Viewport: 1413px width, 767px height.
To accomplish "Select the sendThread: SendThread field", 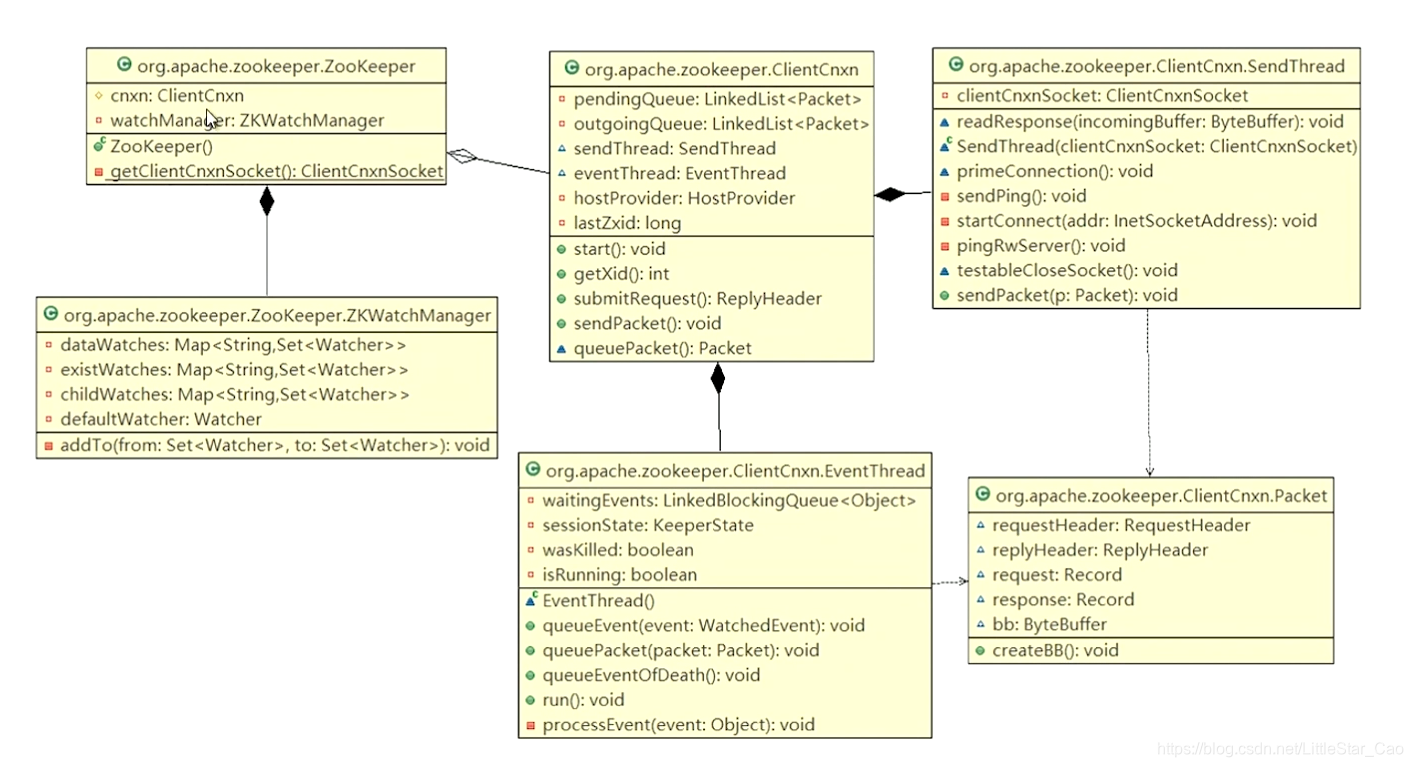I will pos(674,149).
